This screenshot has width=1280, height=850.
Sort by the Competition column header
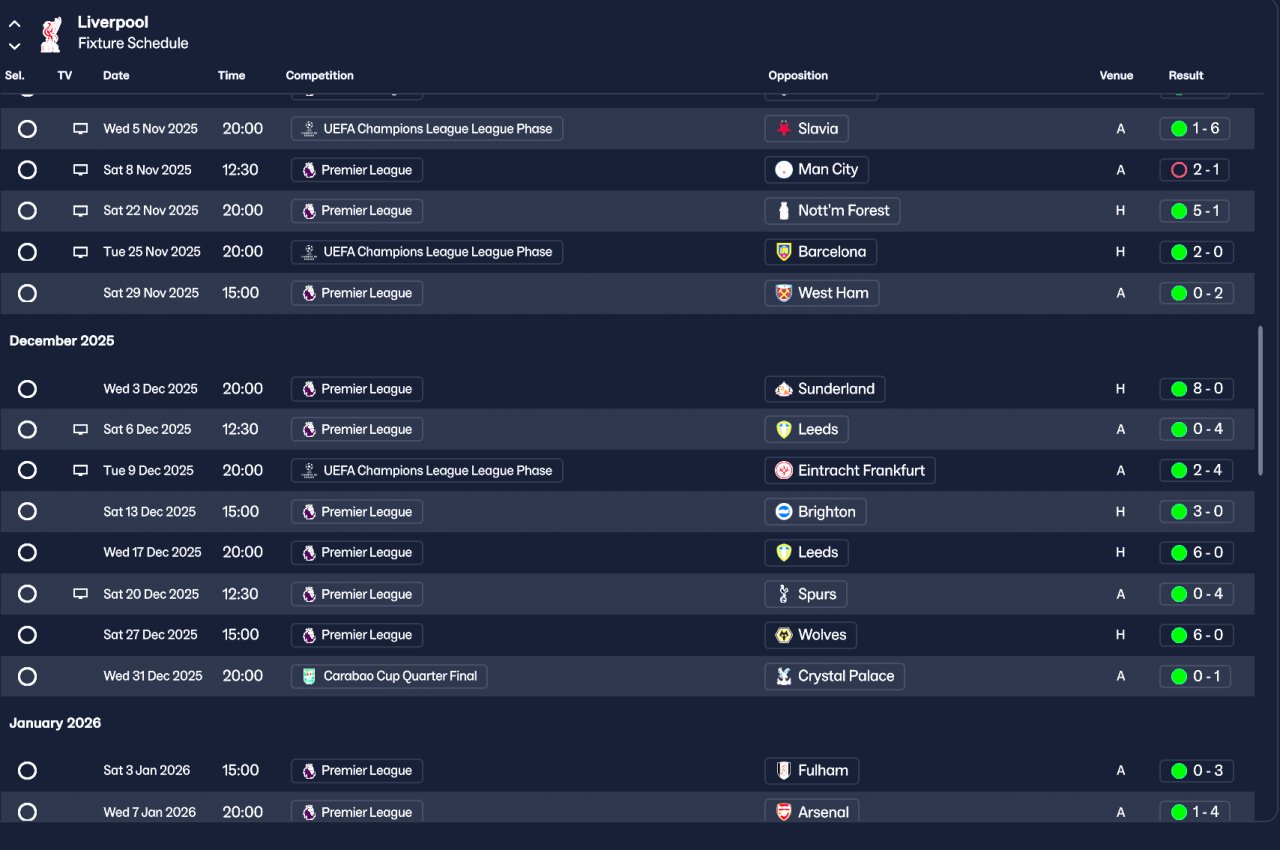coord(319,76)
